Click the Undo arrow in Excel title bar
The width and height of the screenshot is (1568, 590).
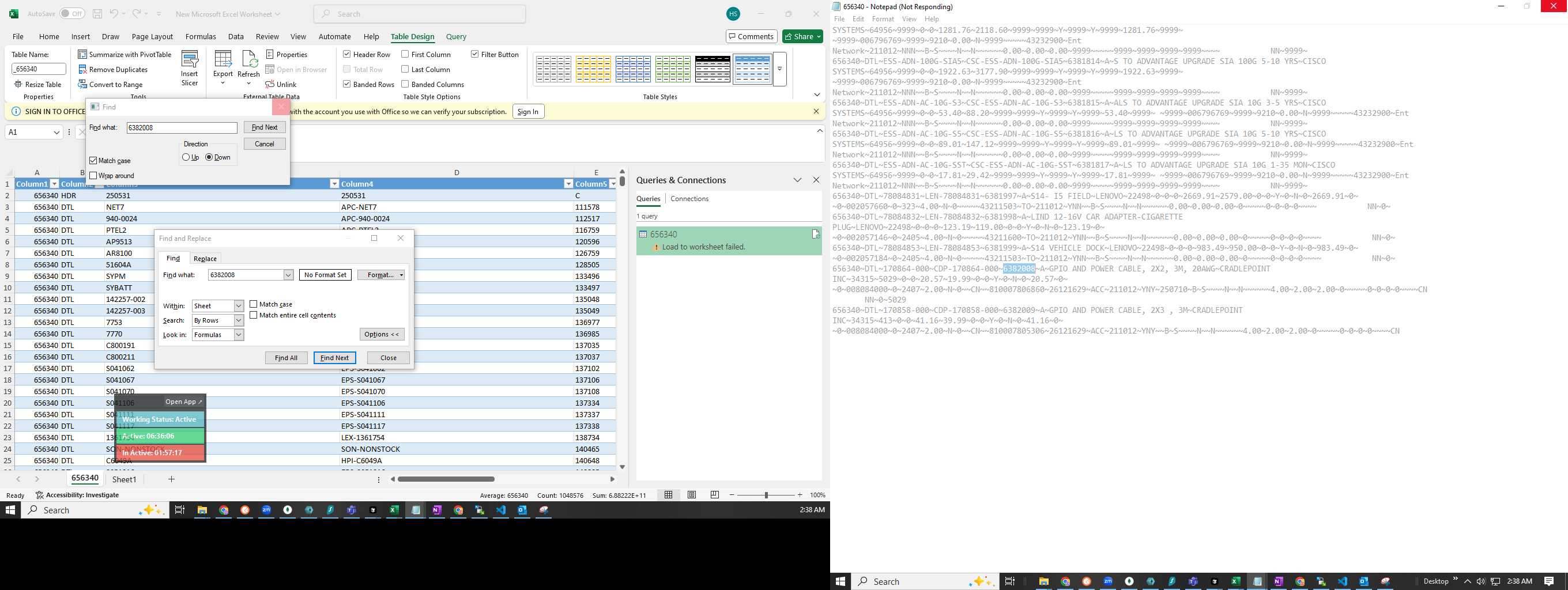coord(114,13)
